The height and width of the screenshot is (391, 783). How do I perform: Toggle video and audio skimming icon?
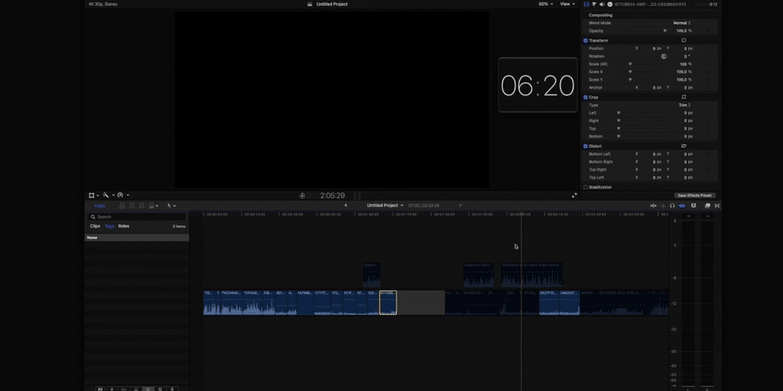click(653, 206)
